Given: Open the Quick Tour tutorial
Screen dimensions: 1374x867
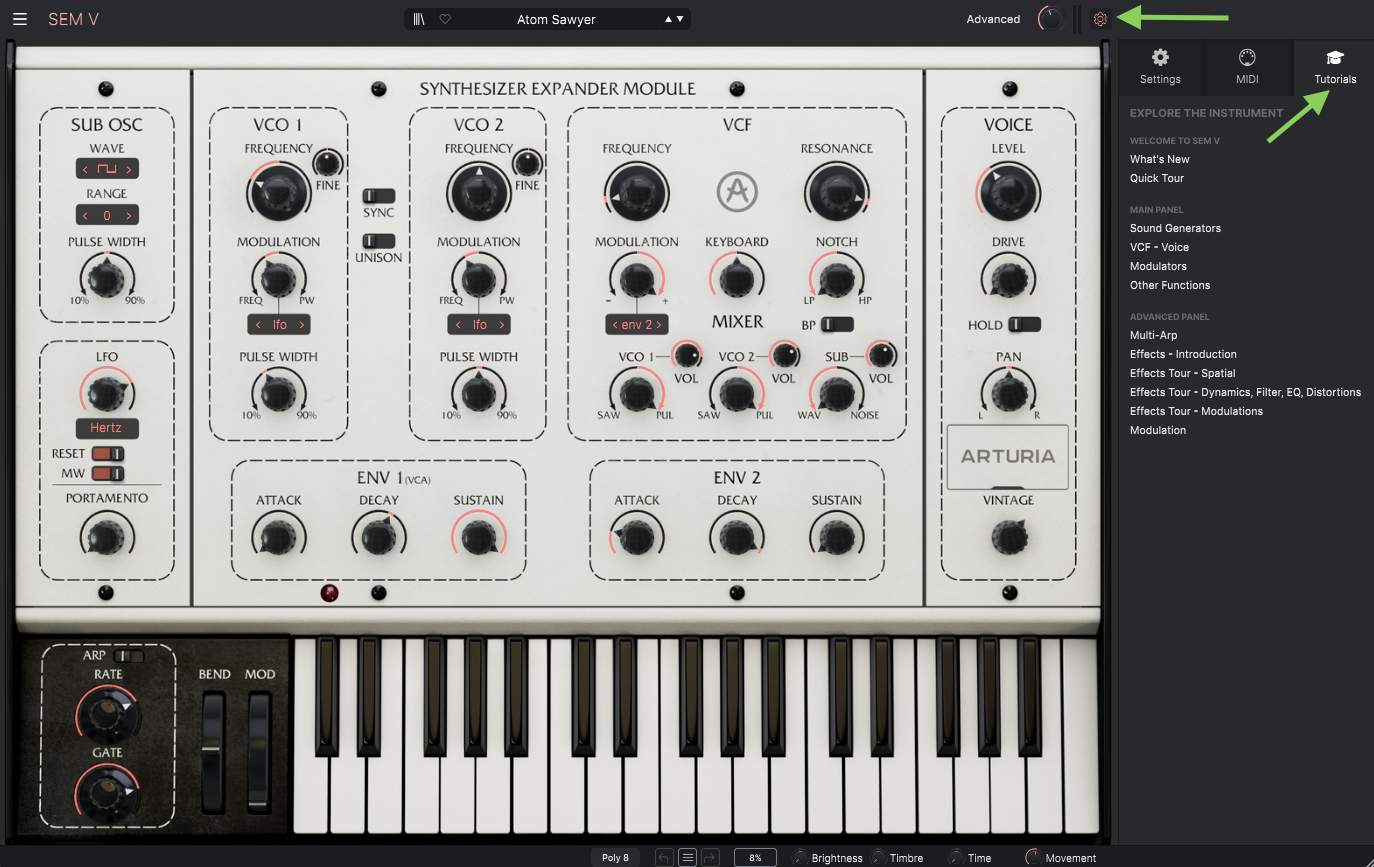Looking at the screenshot, I should pos(1157,178).
